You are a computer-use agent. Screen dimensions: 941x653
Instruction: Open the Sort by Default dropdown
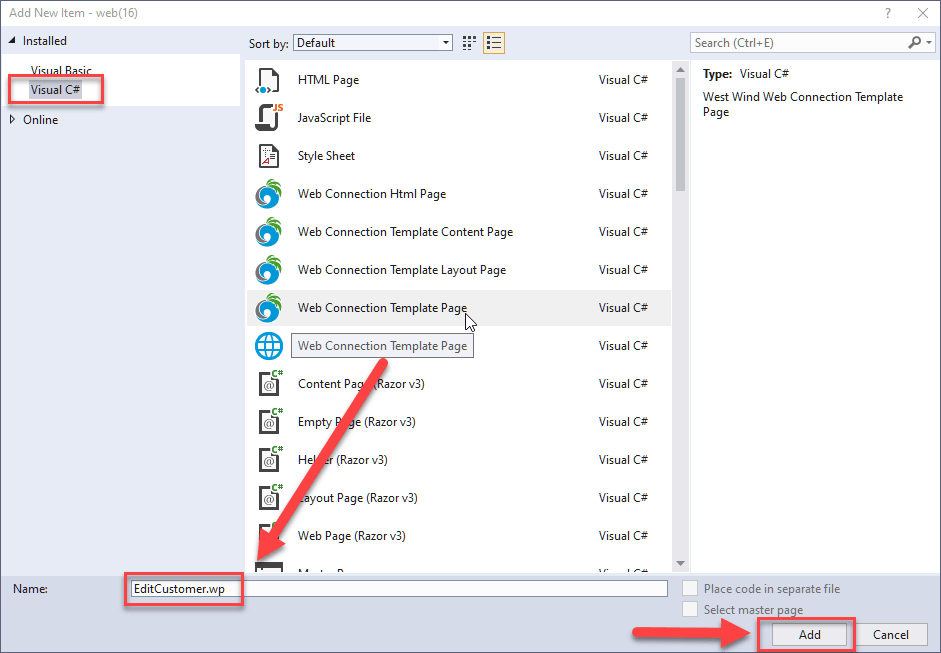coord(373,43)
